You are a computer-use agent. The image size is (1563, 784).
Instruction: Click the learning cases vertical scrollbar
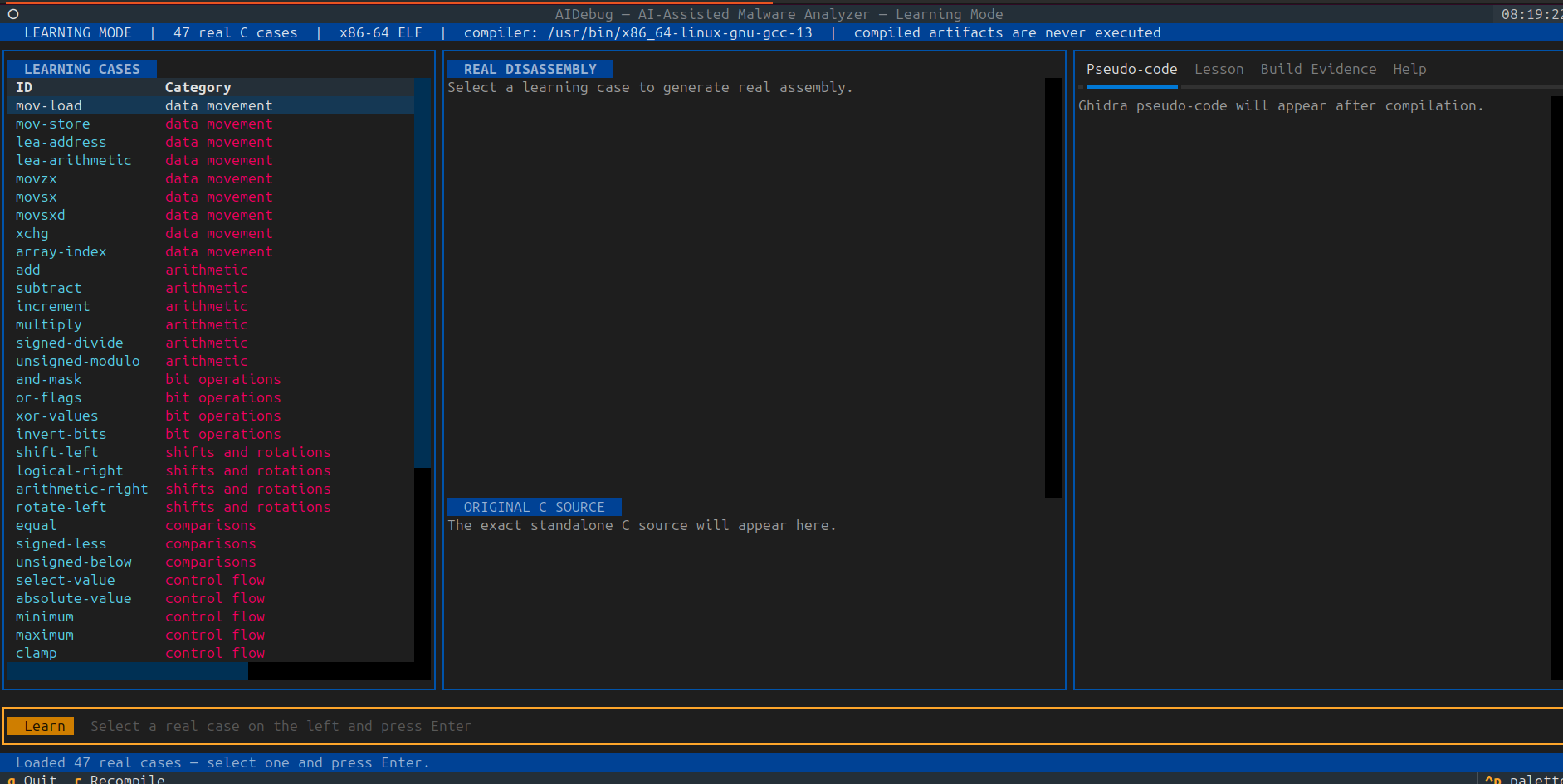point(422,370)
